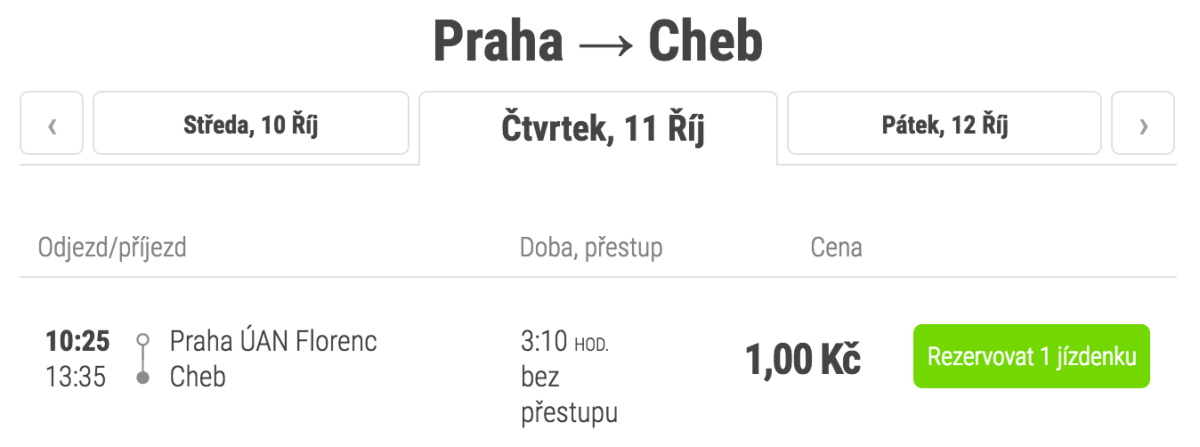
Task: Select the Praha ÚAN Florenc station name
Action: (x=274, y=341)
